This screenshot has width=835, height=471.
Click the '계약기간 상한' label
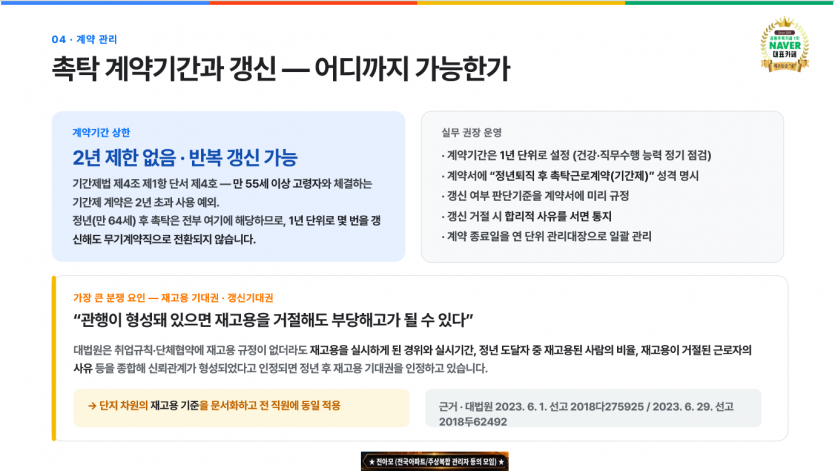(x=101, y=133)
